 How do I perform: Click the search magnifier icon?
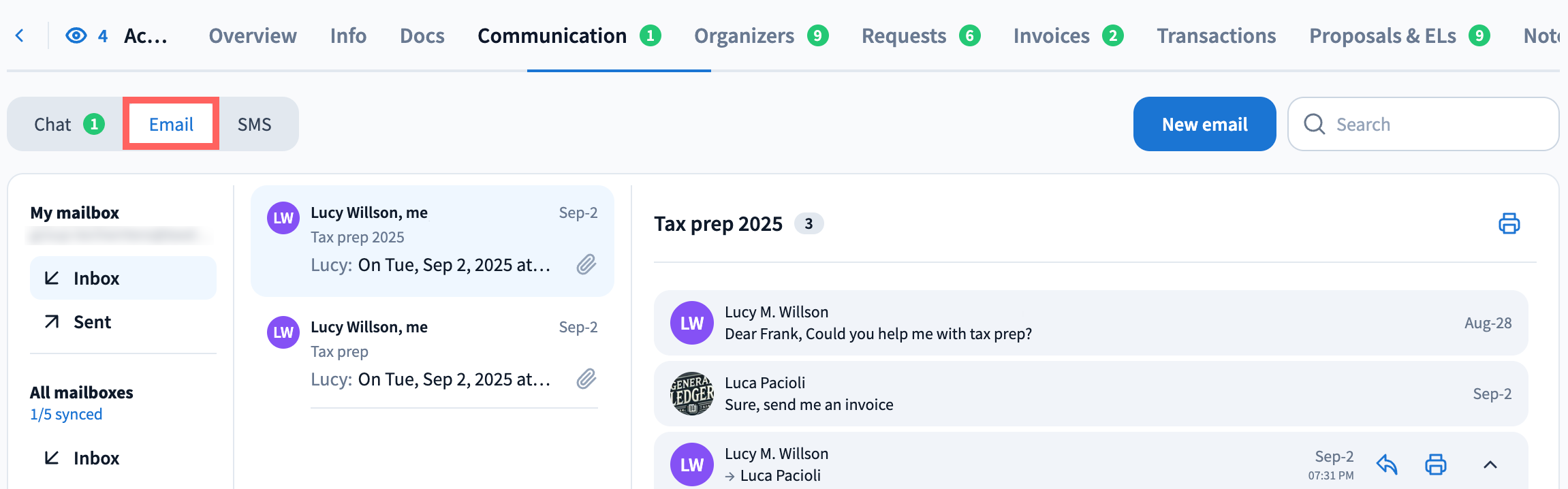(x=1314, y=124)
